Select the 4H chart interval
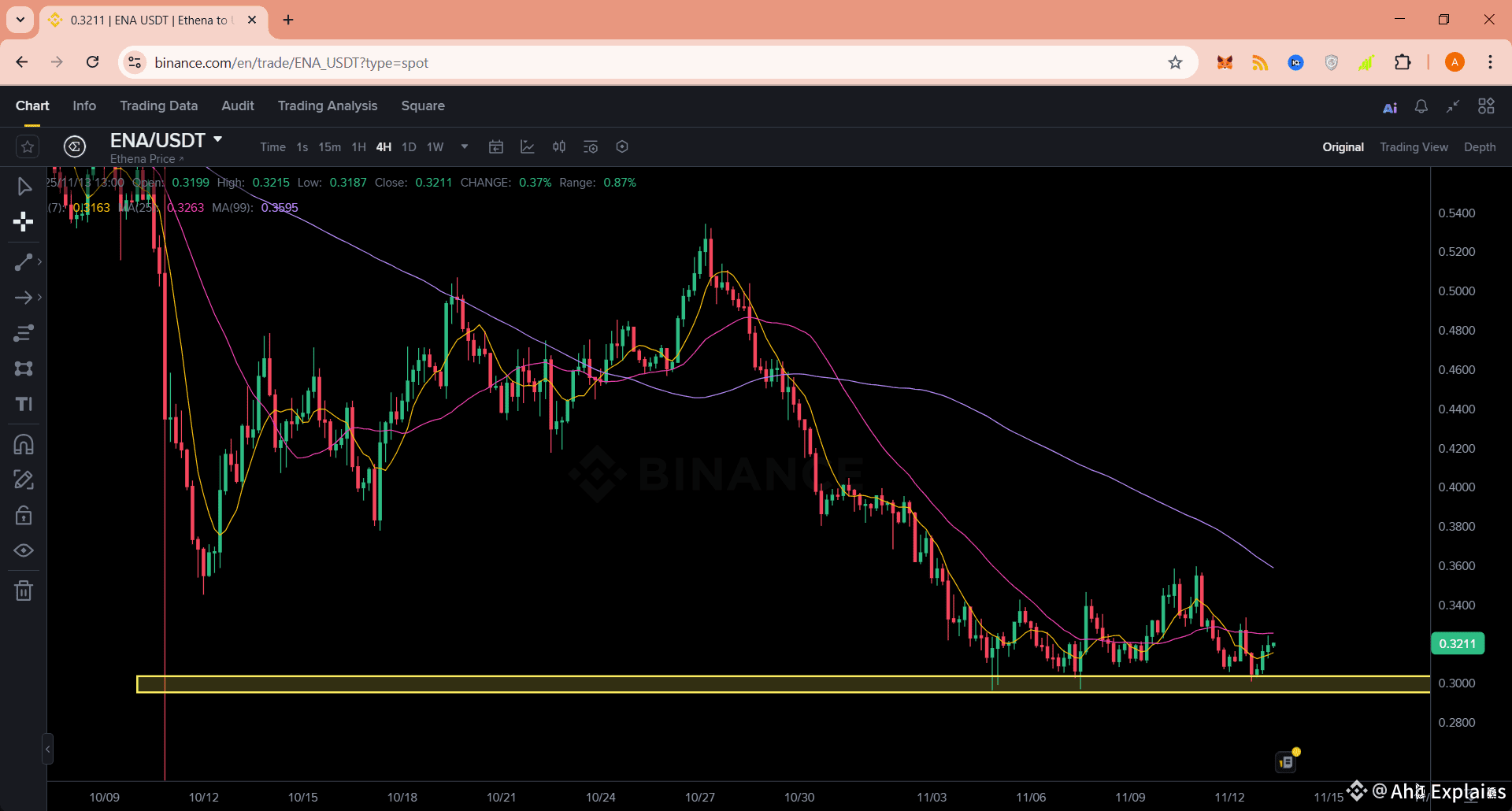1512x811 pixels. pos(384,147)
